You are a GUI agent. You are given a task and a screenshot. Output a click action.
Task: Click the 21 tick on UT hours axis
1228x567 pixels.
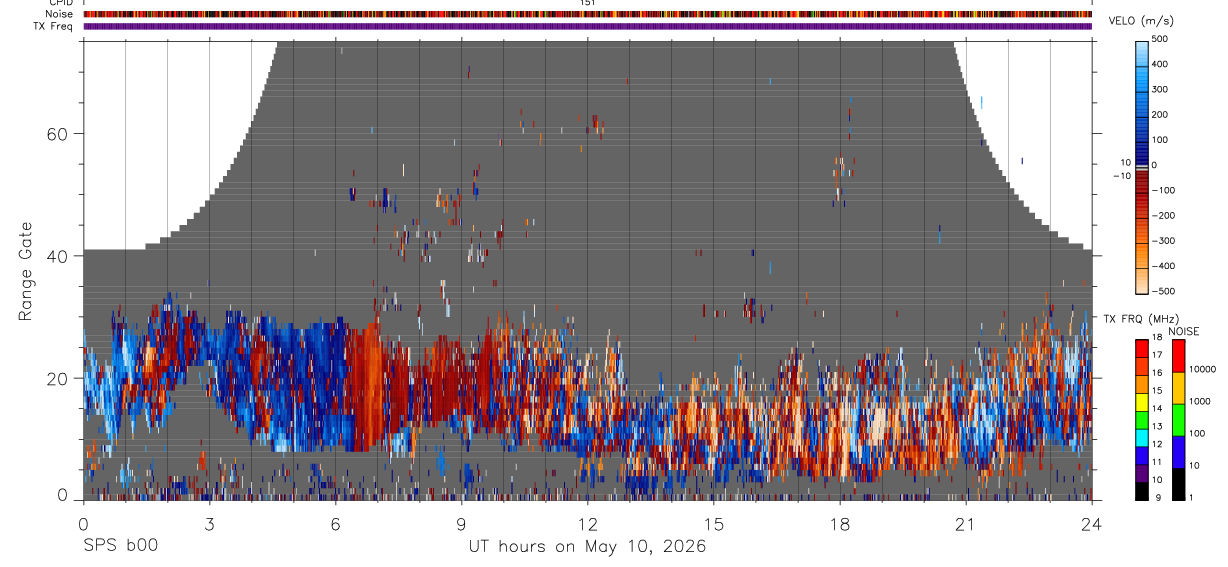[965, 523]
